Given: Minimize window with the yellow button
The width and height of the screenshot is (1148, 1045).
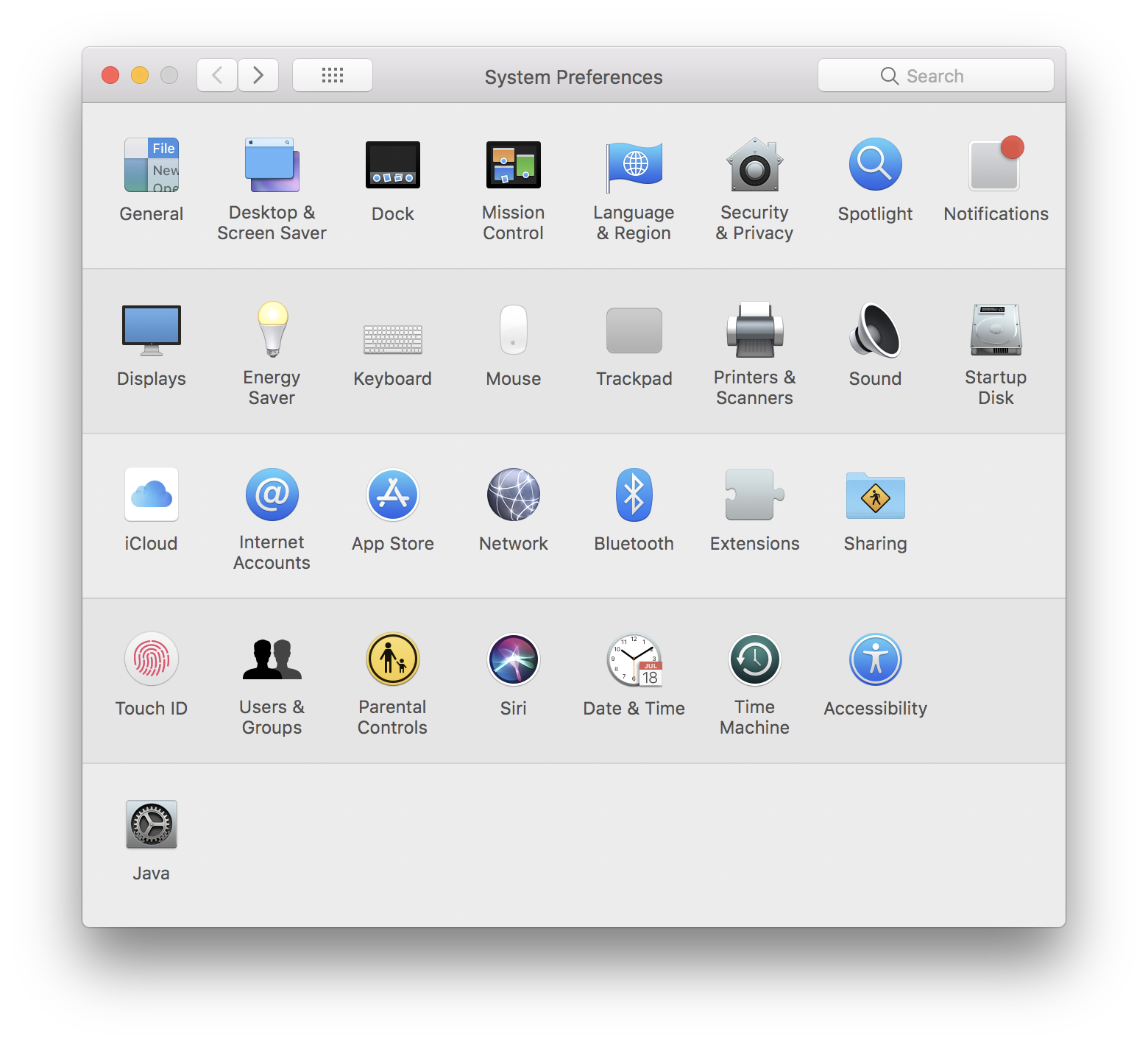Looking at the screenshot, I should (140, 75).
